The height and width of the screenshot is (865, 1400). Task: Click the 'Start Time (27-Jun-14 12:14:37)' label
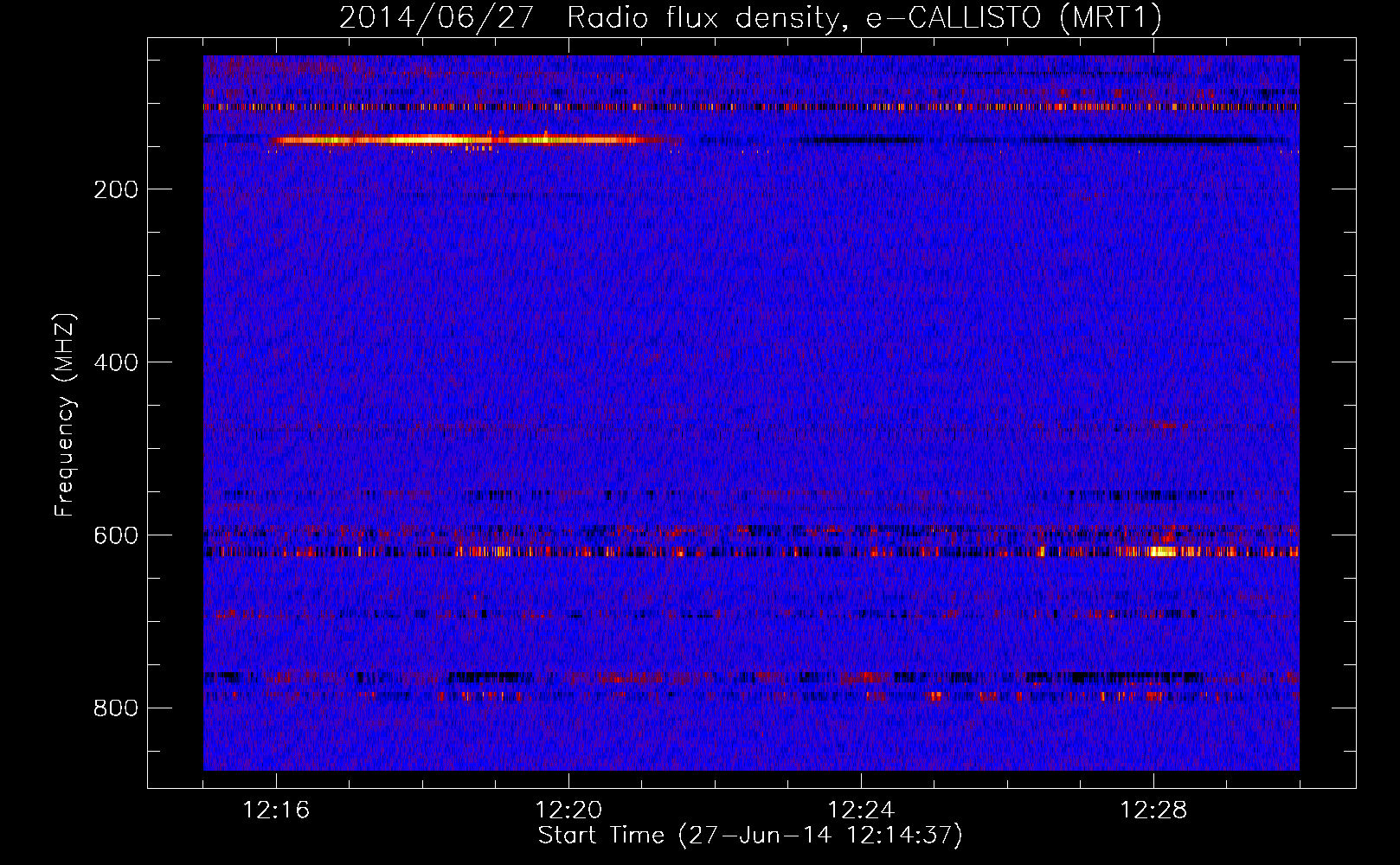coord(750,836)
